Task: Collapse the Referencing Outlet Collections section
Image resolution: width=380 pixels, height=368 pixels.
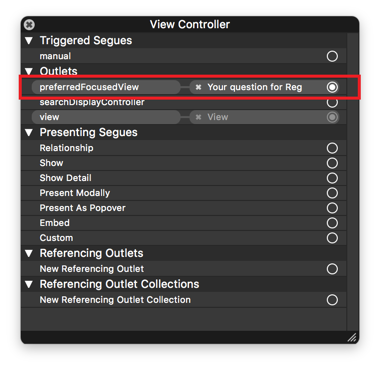Action: click(29, 284)
